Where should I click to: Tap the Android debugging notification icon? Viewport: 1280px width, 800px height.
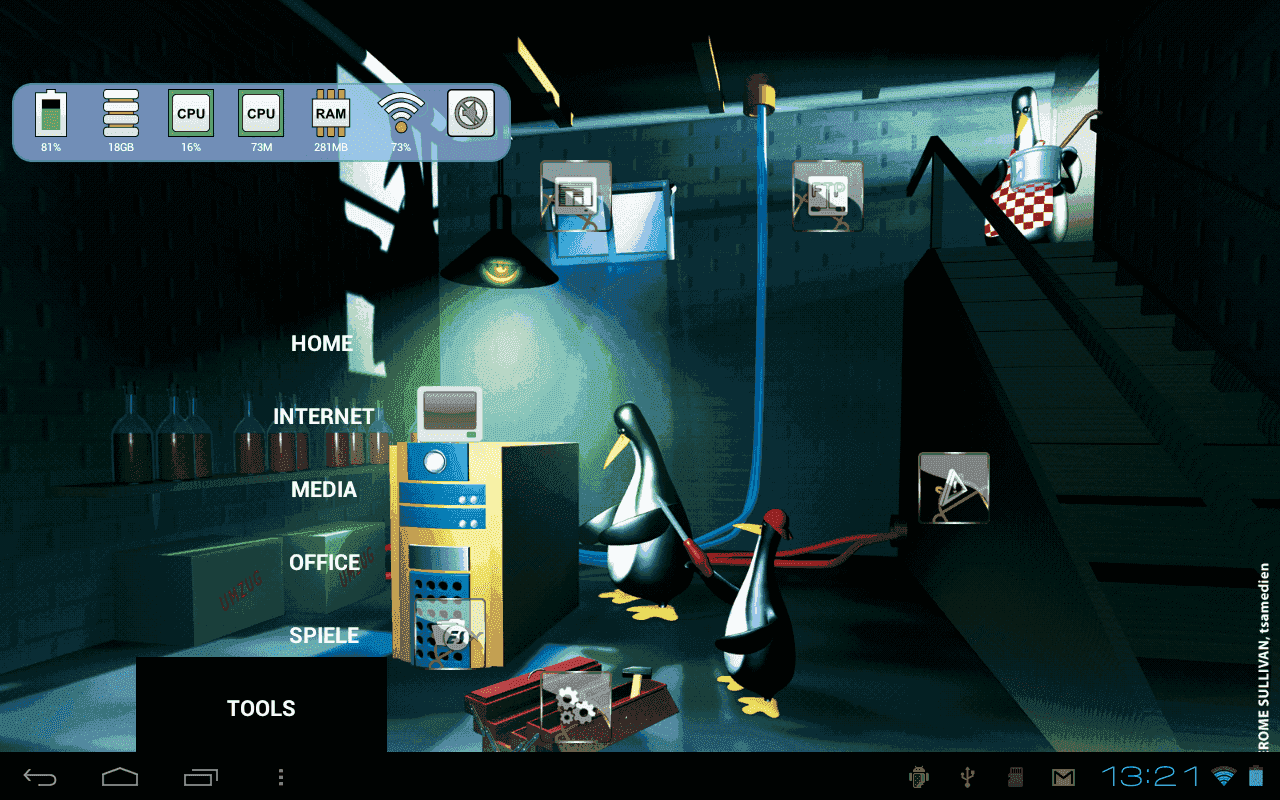tap(919, 776)
